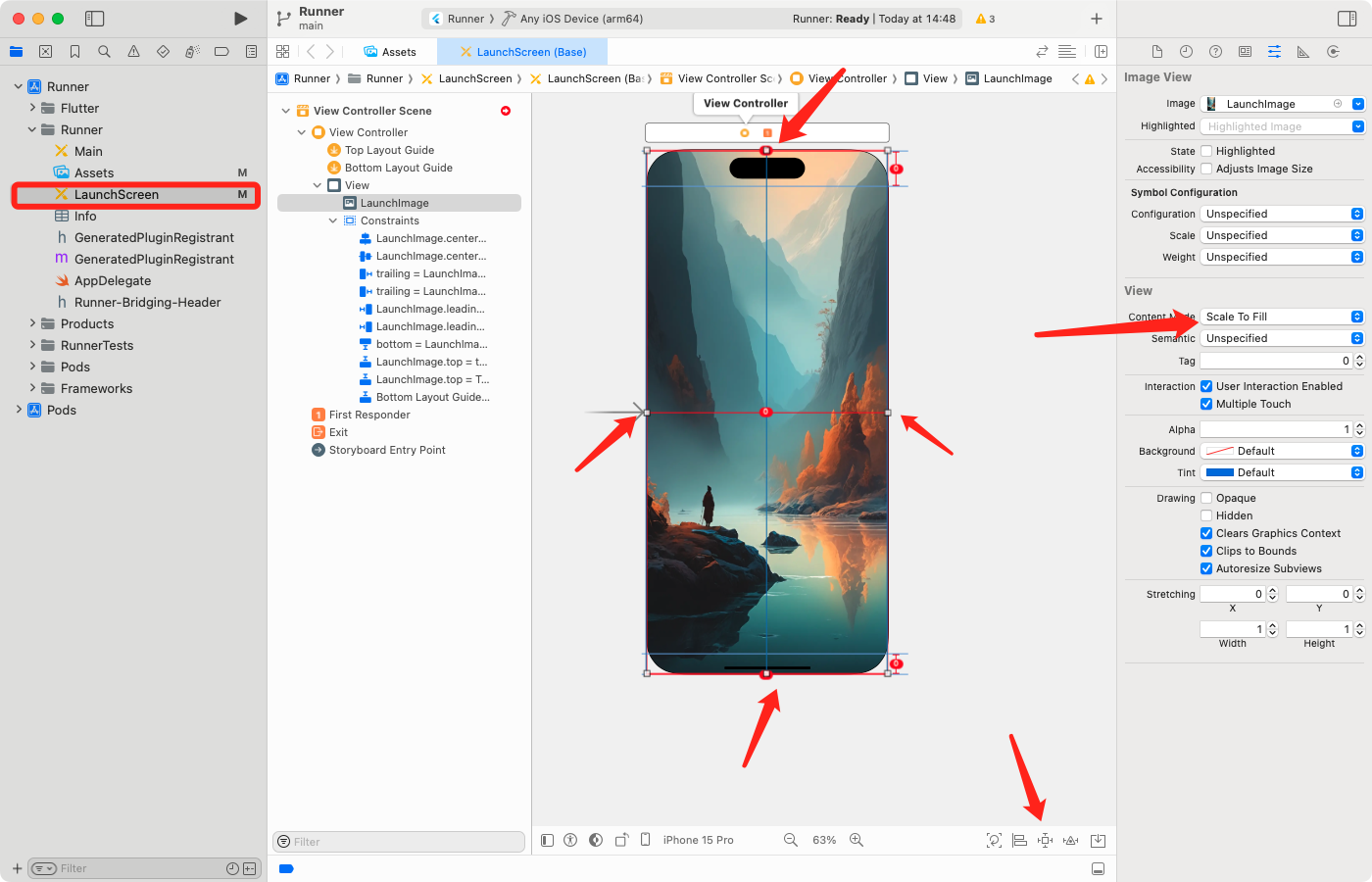Click the Tint color swatch

click(x=1219, y=472)
